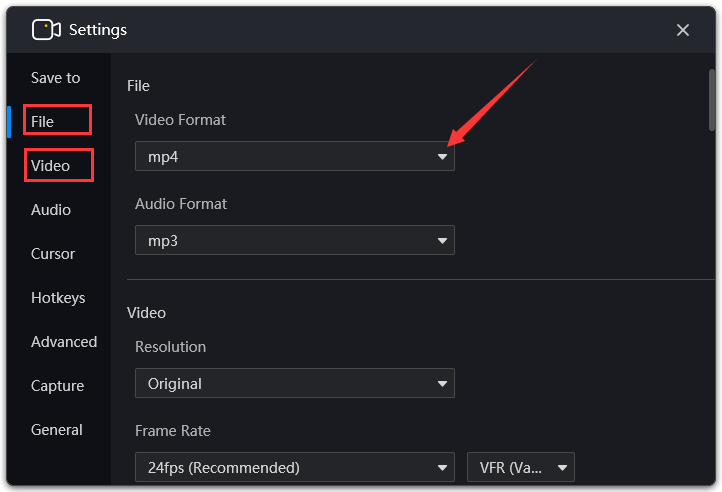Open the Video Format mp4 dropdown

pyautogui.click(x=295, y=156)
